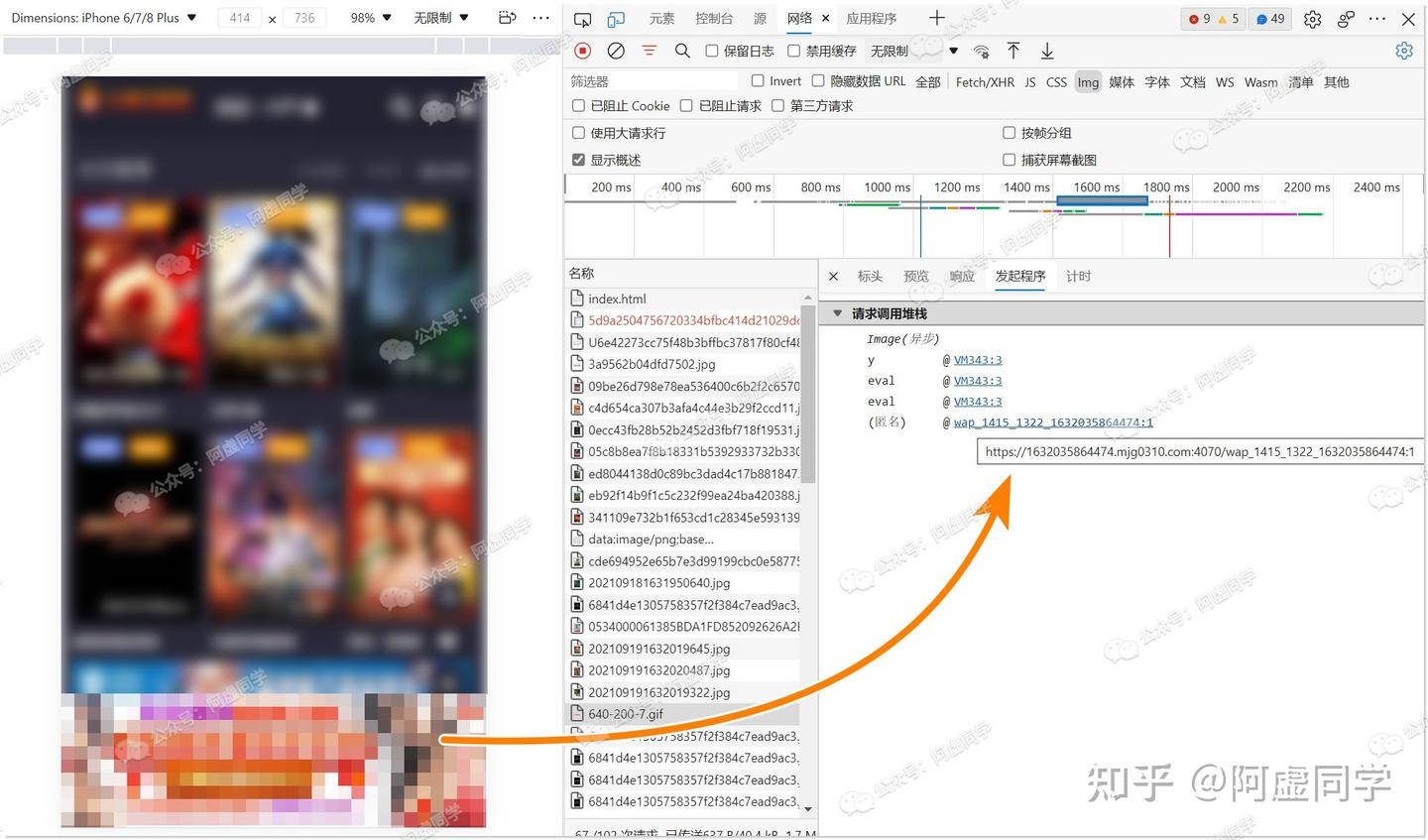Open network search magnifier
1428x840 pixels.
coord(682,51)
